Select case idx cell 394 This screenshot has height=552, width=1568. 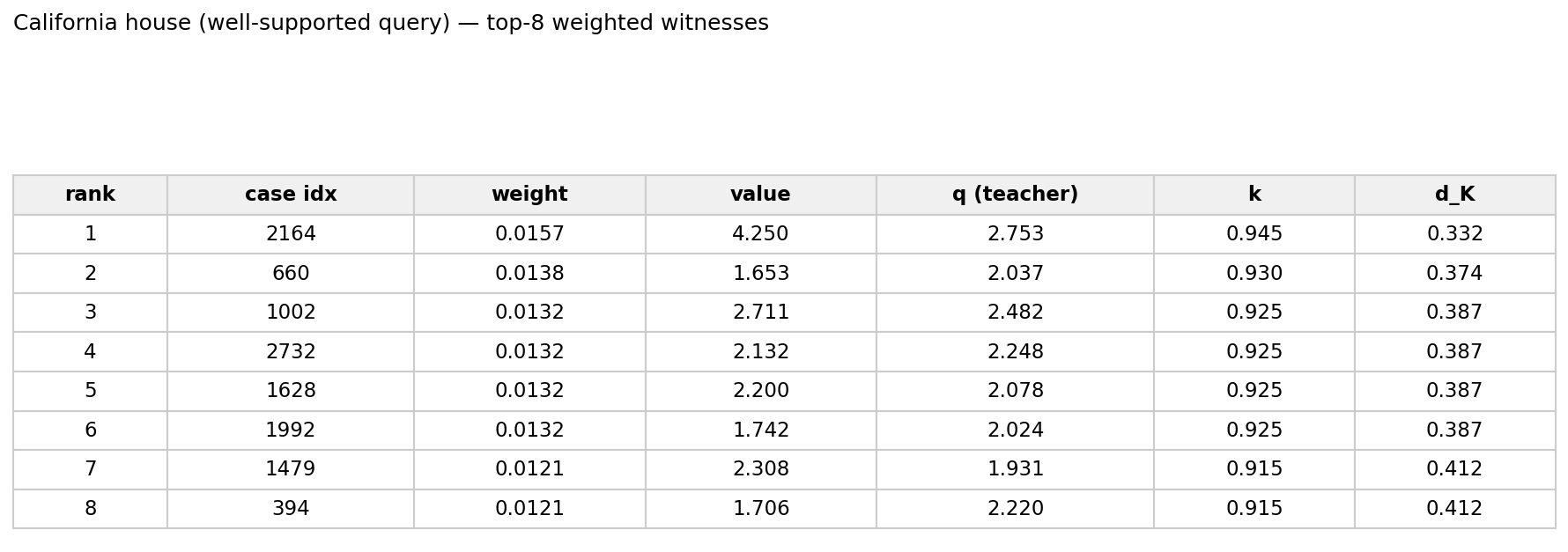291,509
